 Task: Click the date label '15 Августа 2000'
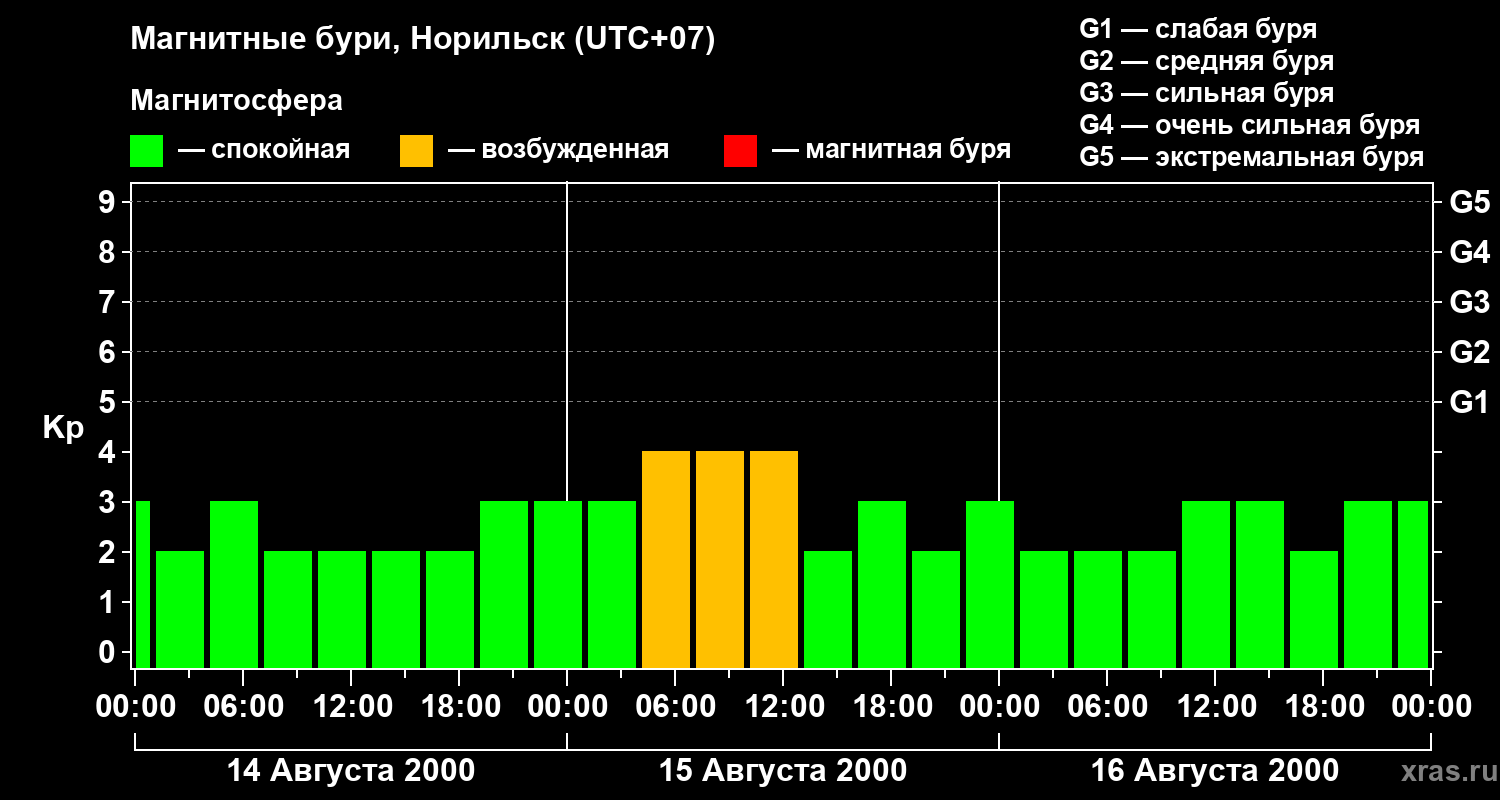coord(783,771)
